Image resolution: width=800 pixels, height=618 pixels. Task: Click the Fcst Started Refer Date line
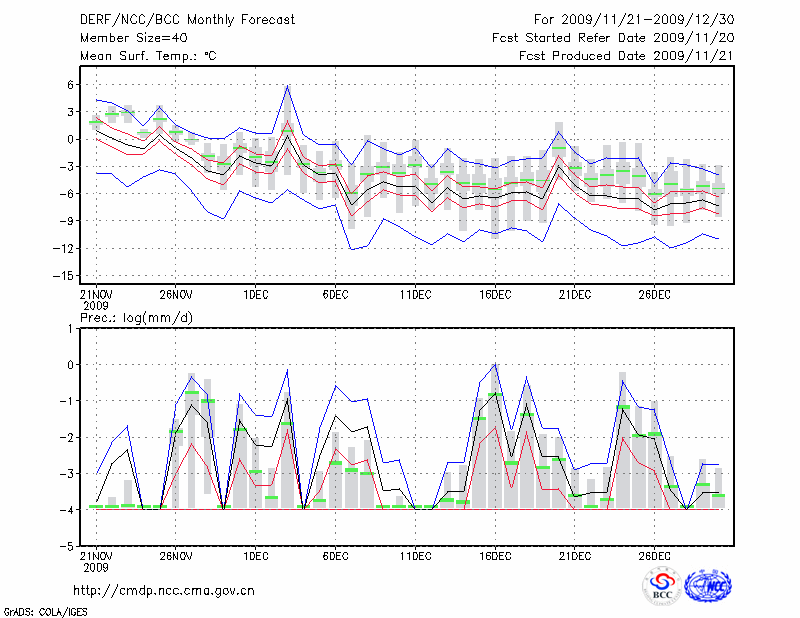[612, 37]
